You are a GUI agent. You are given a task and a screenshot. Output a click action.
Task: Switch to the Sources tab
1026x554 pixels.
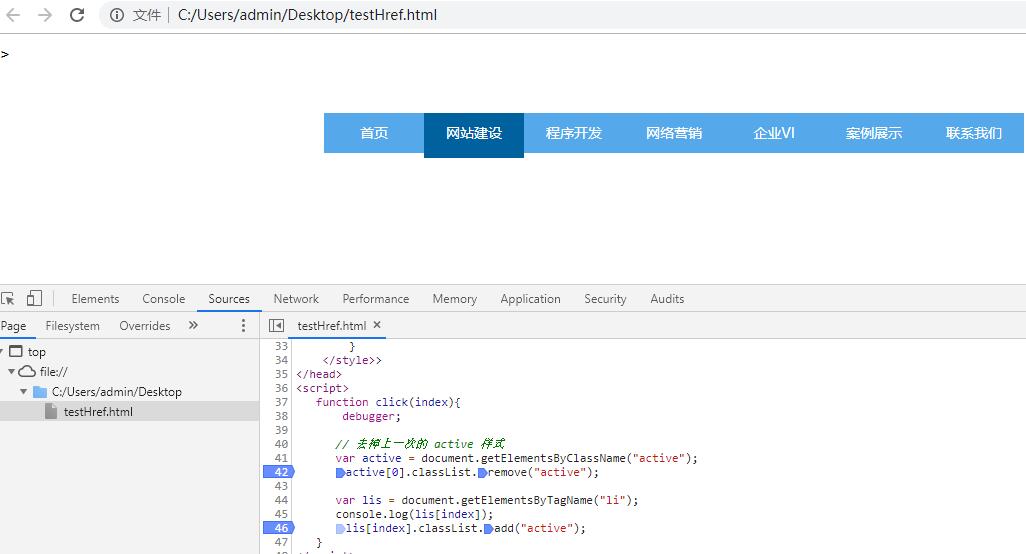coord(229,299)
